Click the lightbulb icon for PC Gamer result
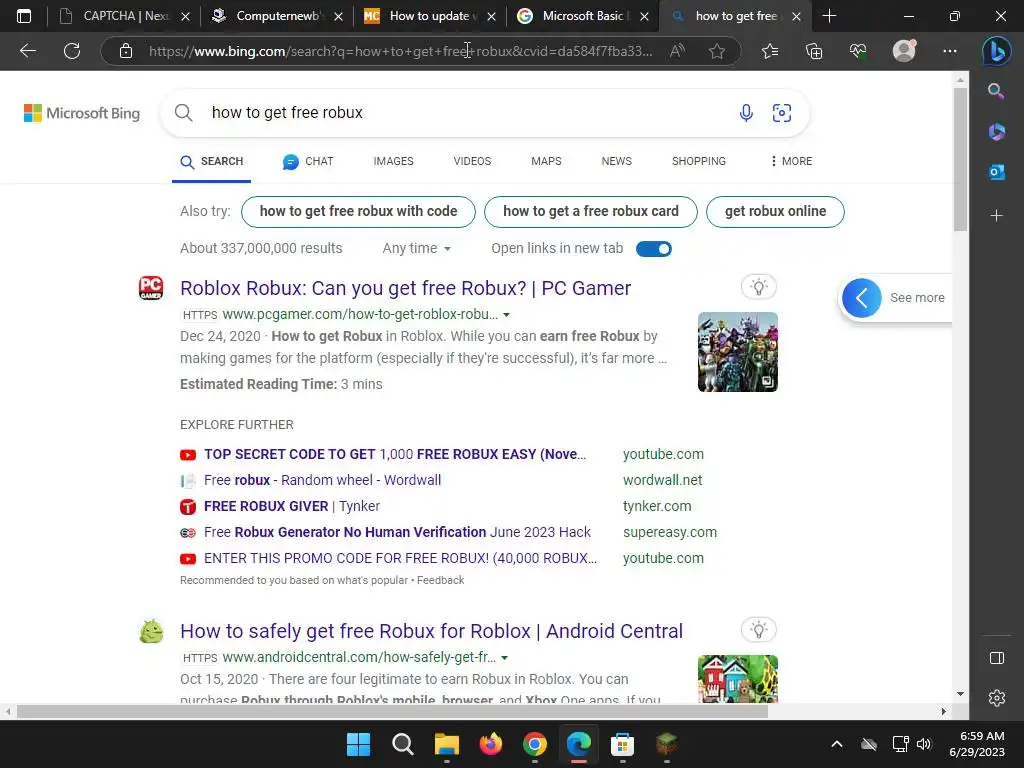Image resolution: width=1024 pixels, height=768 pixels. click(x=758, y=287)
